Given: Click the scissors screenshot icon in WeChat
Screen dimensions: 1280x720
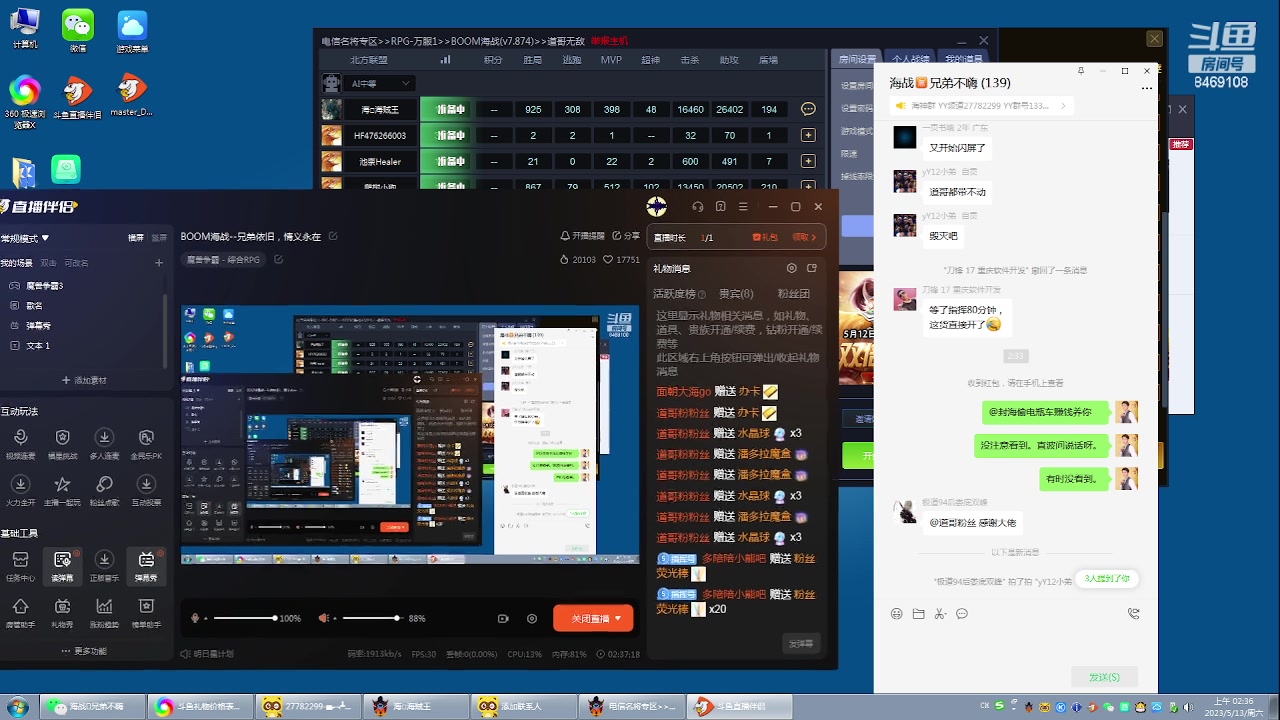Looking at the screenshot, I should tap(940, 614).
